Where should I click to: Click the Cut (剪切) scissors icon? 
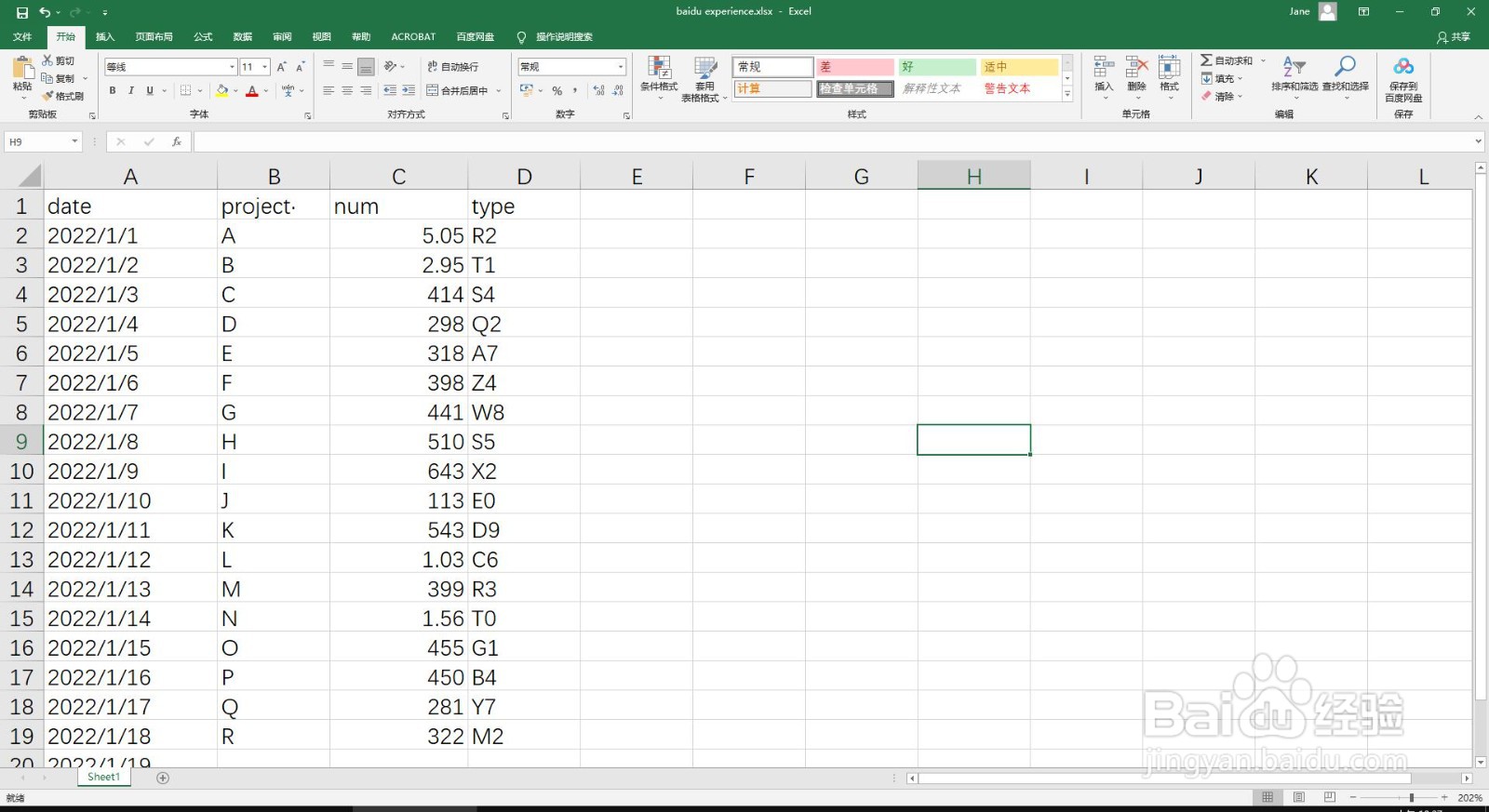point(47,60)
